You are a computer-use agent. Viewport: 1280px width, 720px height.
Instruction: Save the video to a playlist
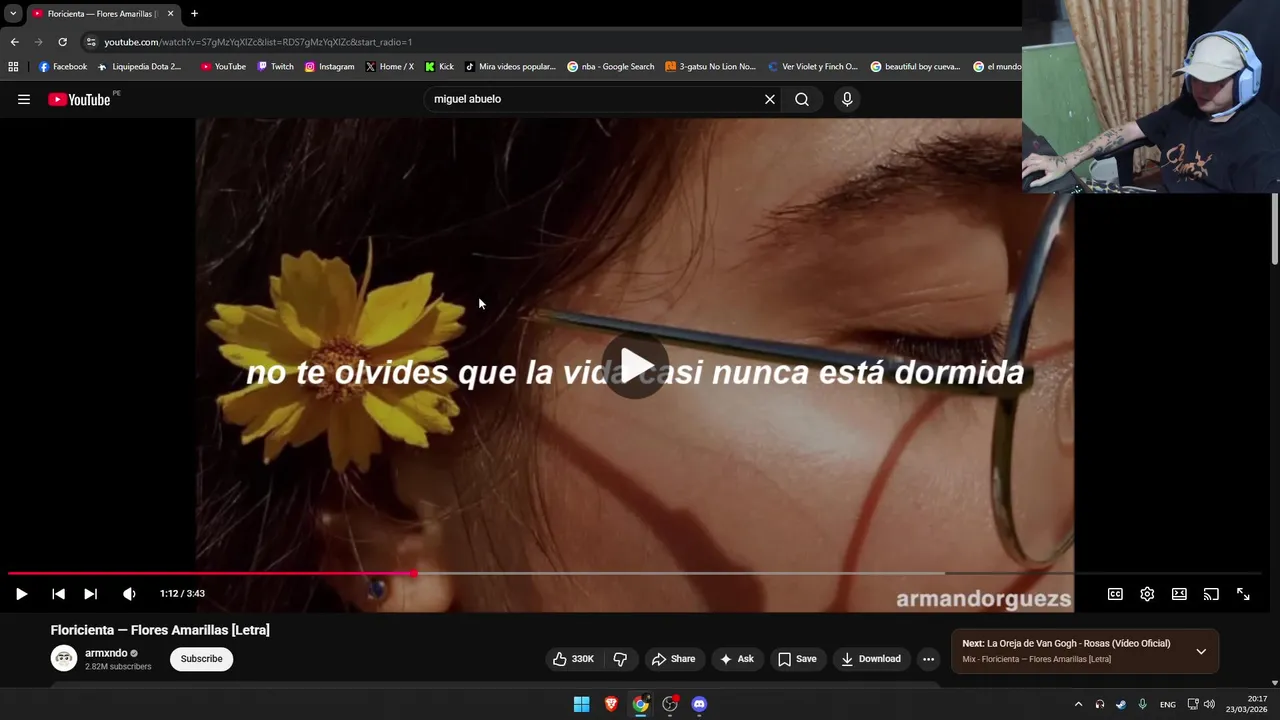click(797, 659)
